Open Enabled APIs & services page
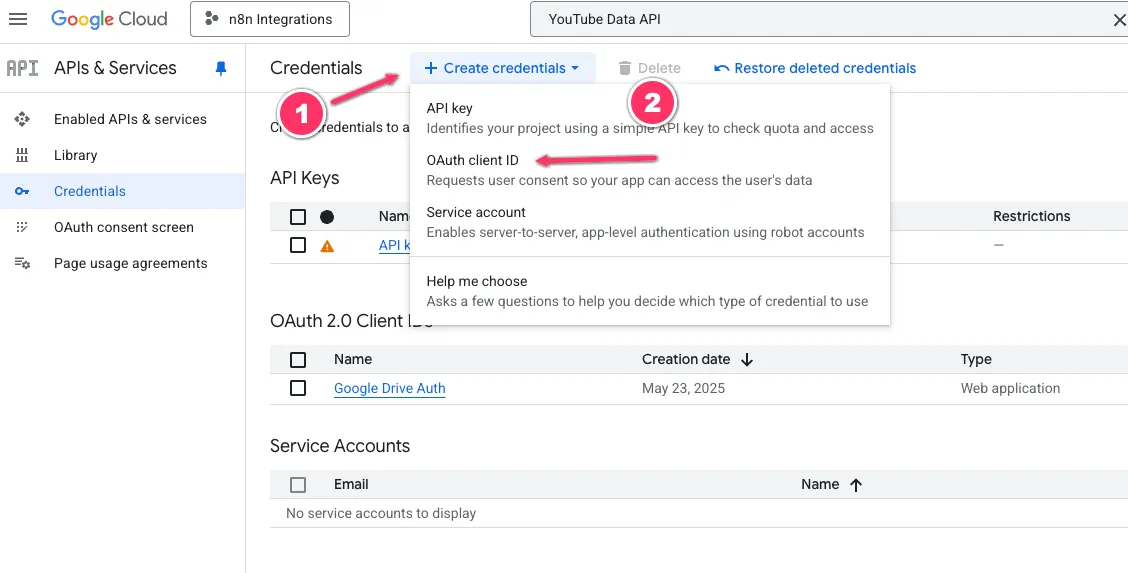This screenshot has width=1128, height=573. click(x=130, y=119)
